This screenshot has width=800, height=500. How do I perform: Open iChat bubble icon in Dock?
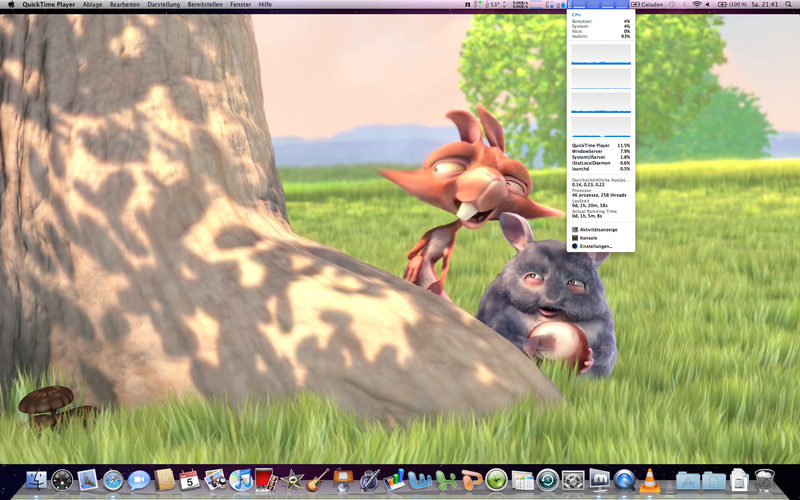[139, 480]
